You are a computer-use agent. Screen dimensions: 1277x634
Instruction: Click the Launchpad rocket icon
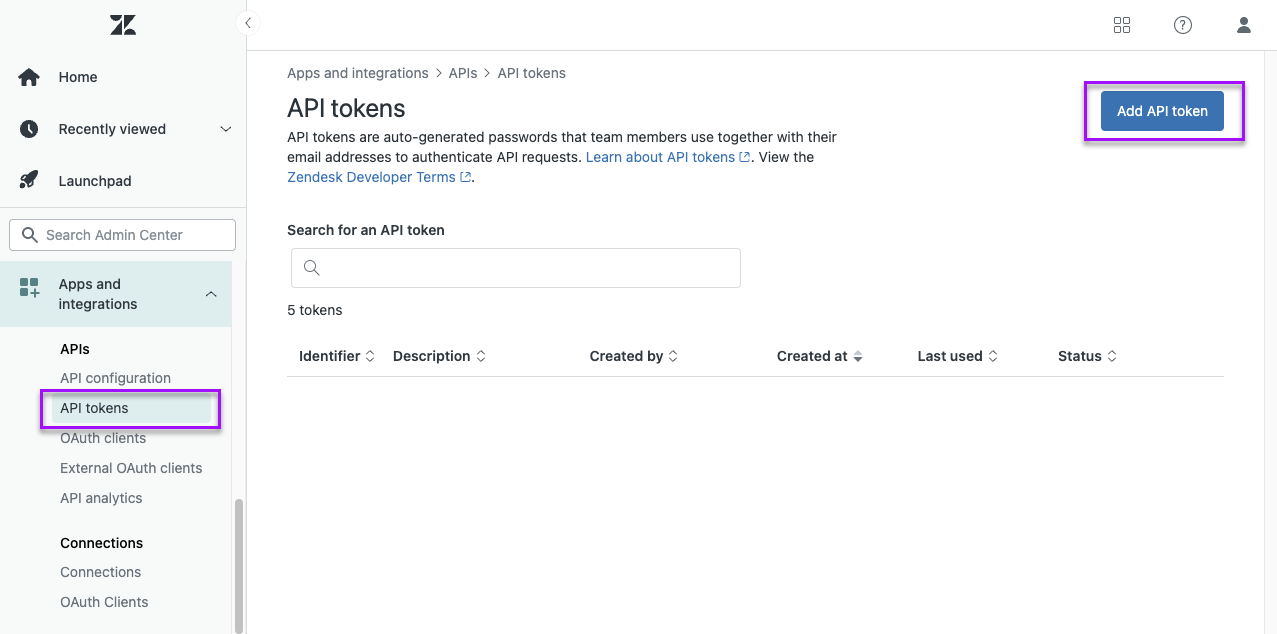pos(29,181)
